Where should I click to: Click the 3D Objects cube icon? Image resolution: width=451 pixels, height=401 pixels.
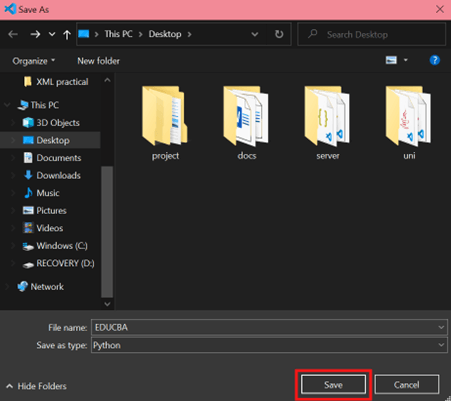click(x=28, y=123)
